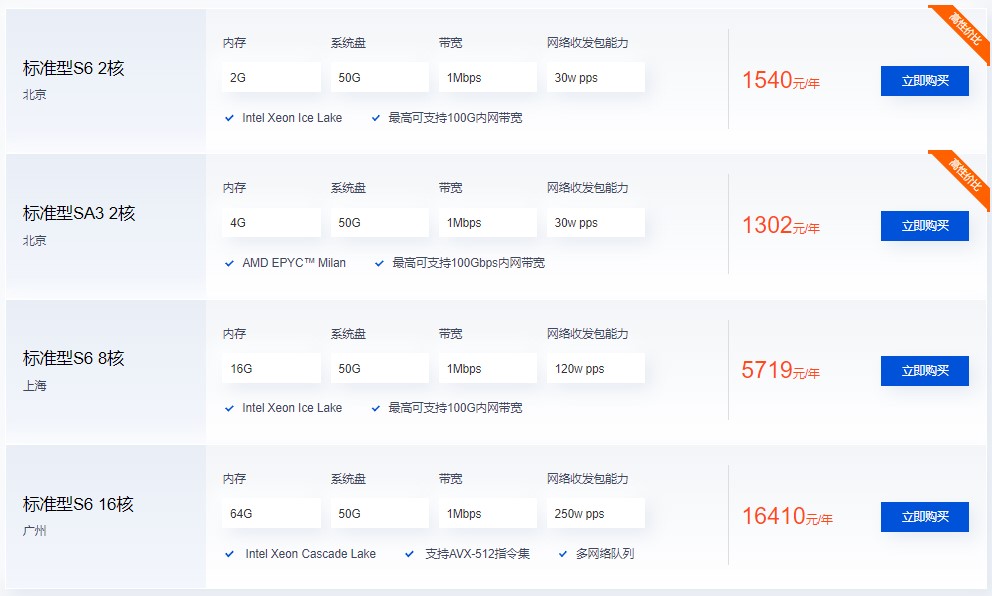Buy the 标准型S6 8核 plan at 5719元

coord(924,371)
